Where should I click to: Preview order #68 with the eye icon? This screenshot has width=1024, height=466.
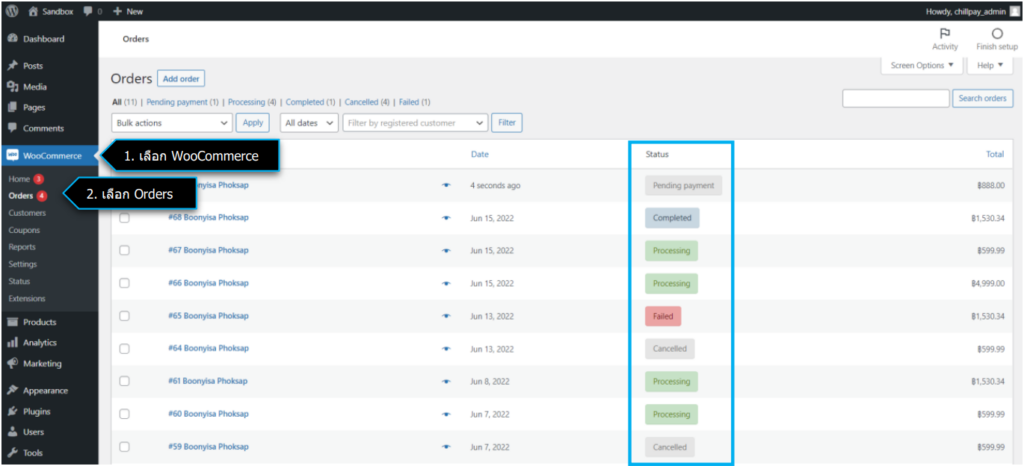pyautogui.click(x=446, y=218)
